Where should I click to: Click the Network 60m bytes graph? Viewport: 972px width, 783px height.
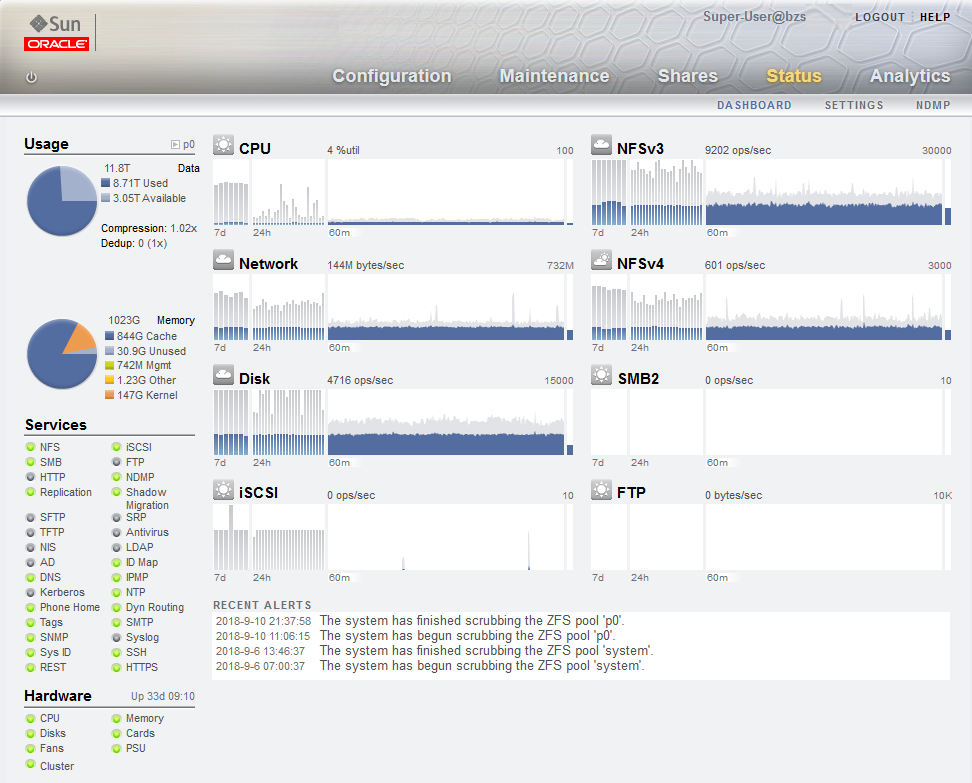(446, 307)
